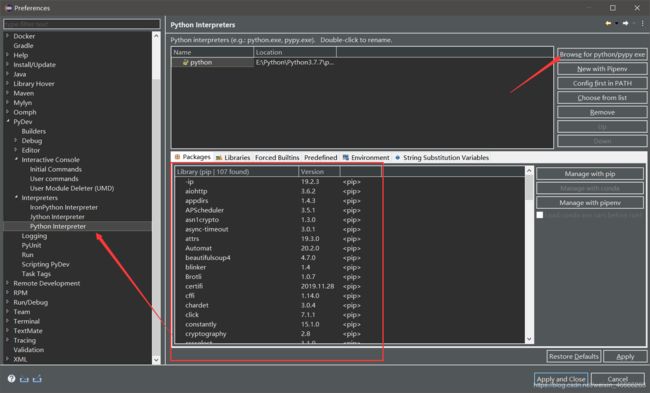650x393 pixels.
Task: Collapse the Interactive Console node
Action: [16, 160]
